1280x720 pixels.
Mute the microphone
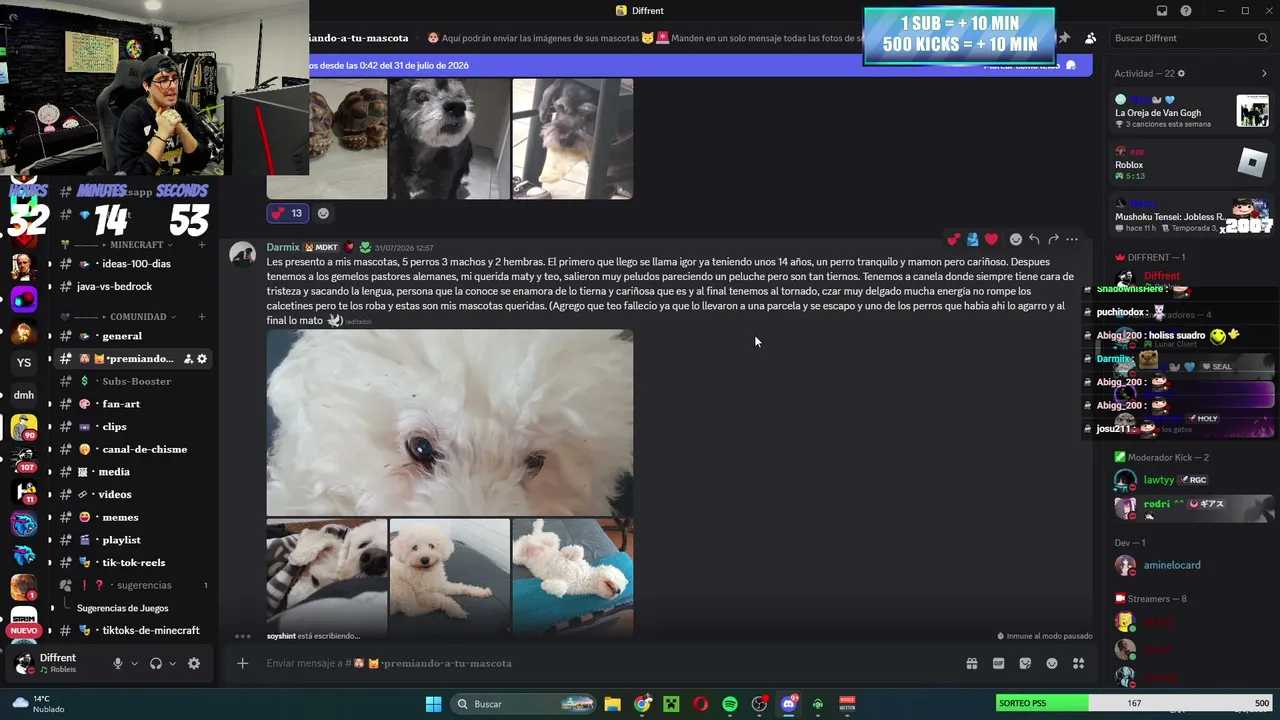pos(118,663)
